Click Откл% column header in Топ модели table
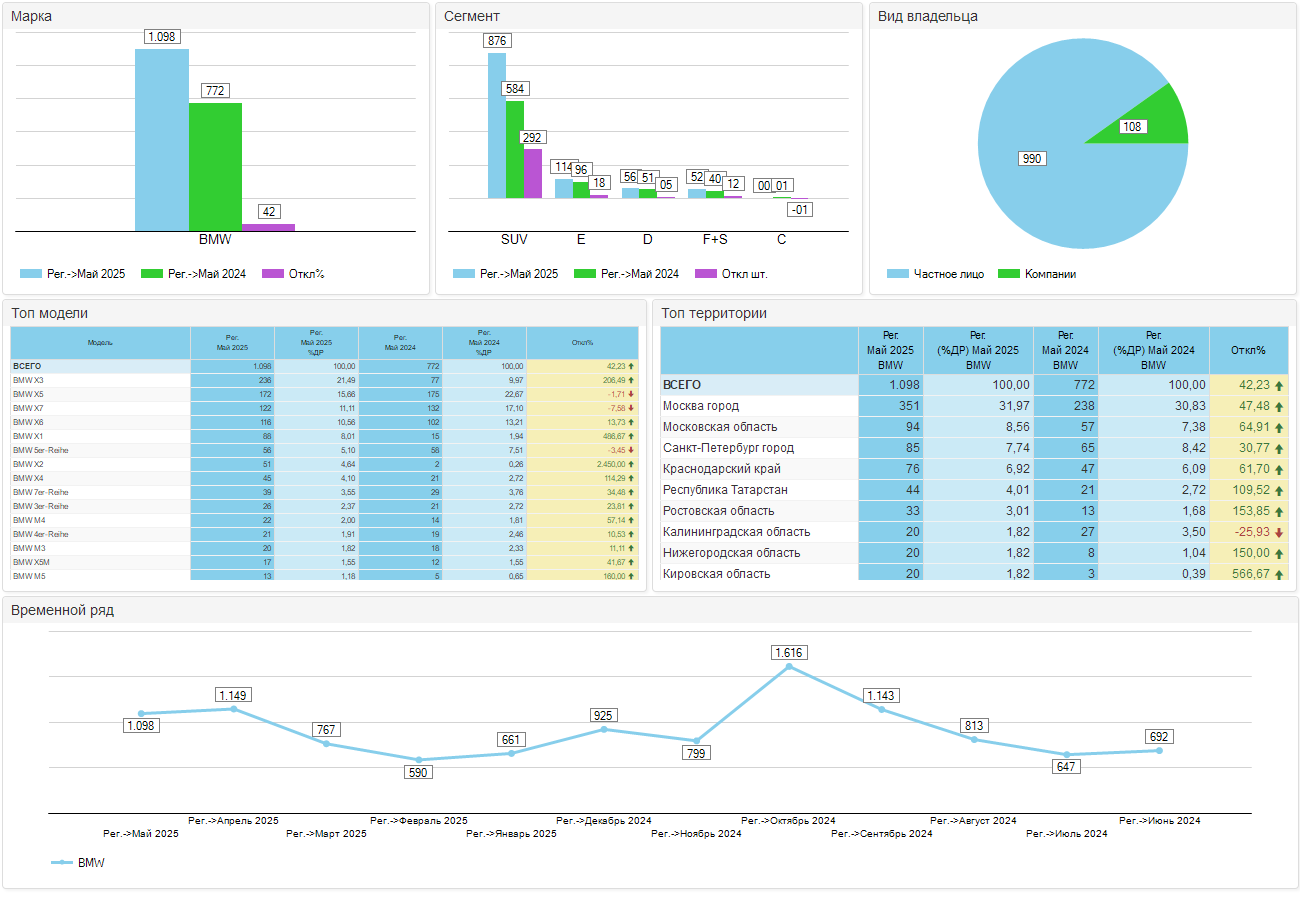This screenshot has width=1300, height=919. coord(582,343)
